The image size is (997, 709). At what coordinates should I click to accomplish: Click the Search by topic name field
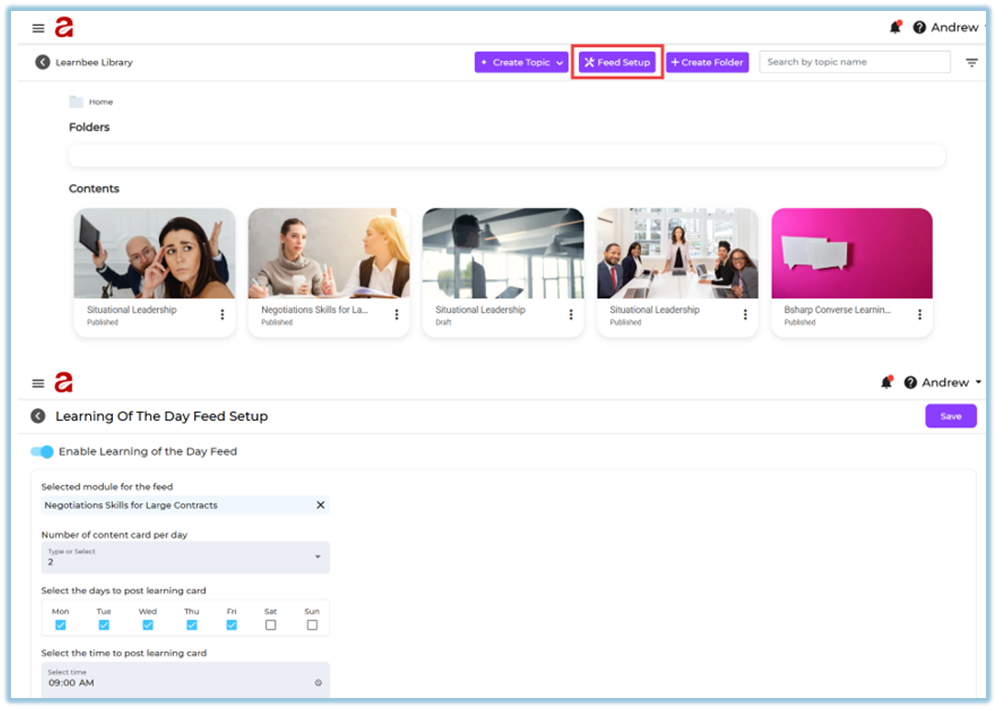[854, 62]
